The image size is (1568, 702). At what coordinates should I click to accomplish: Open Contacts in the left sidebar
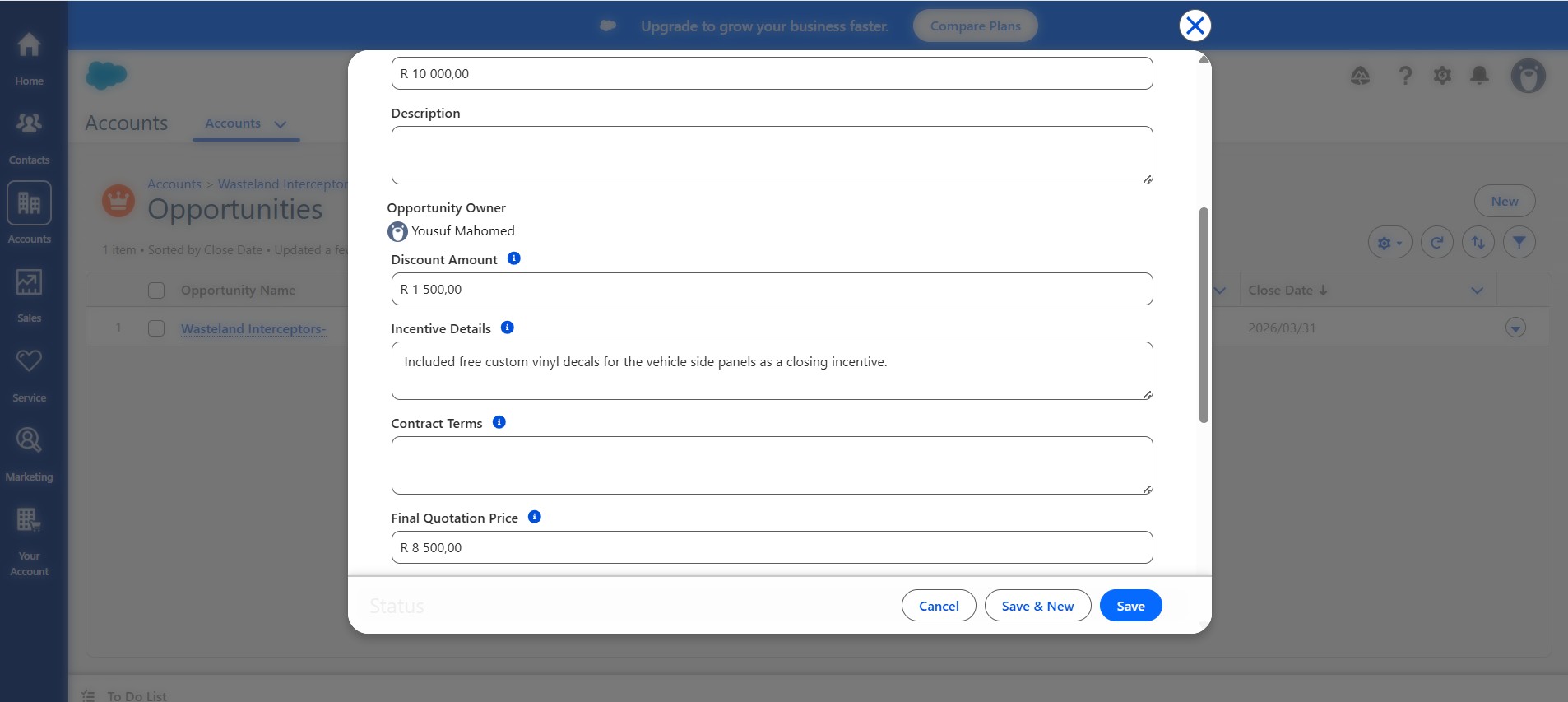(29, 137)
